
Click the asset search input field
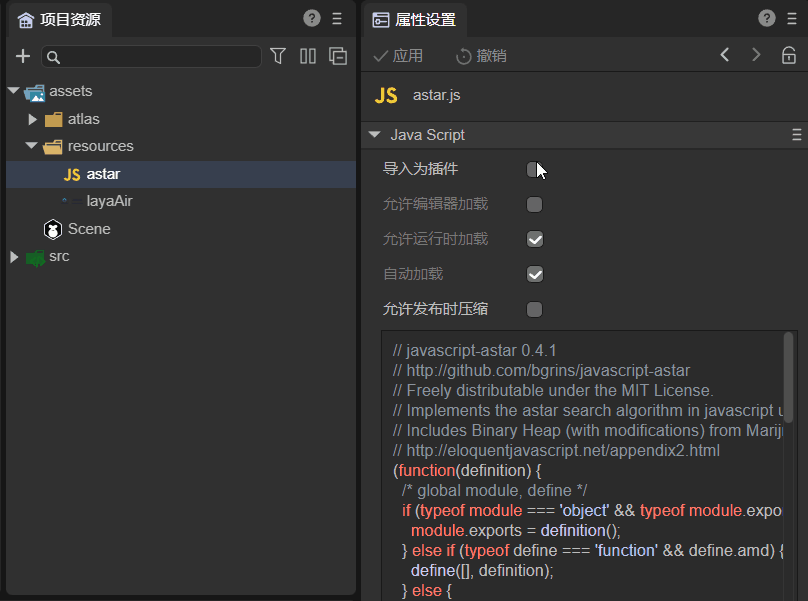pyautogui.click(x=160, y=57)
